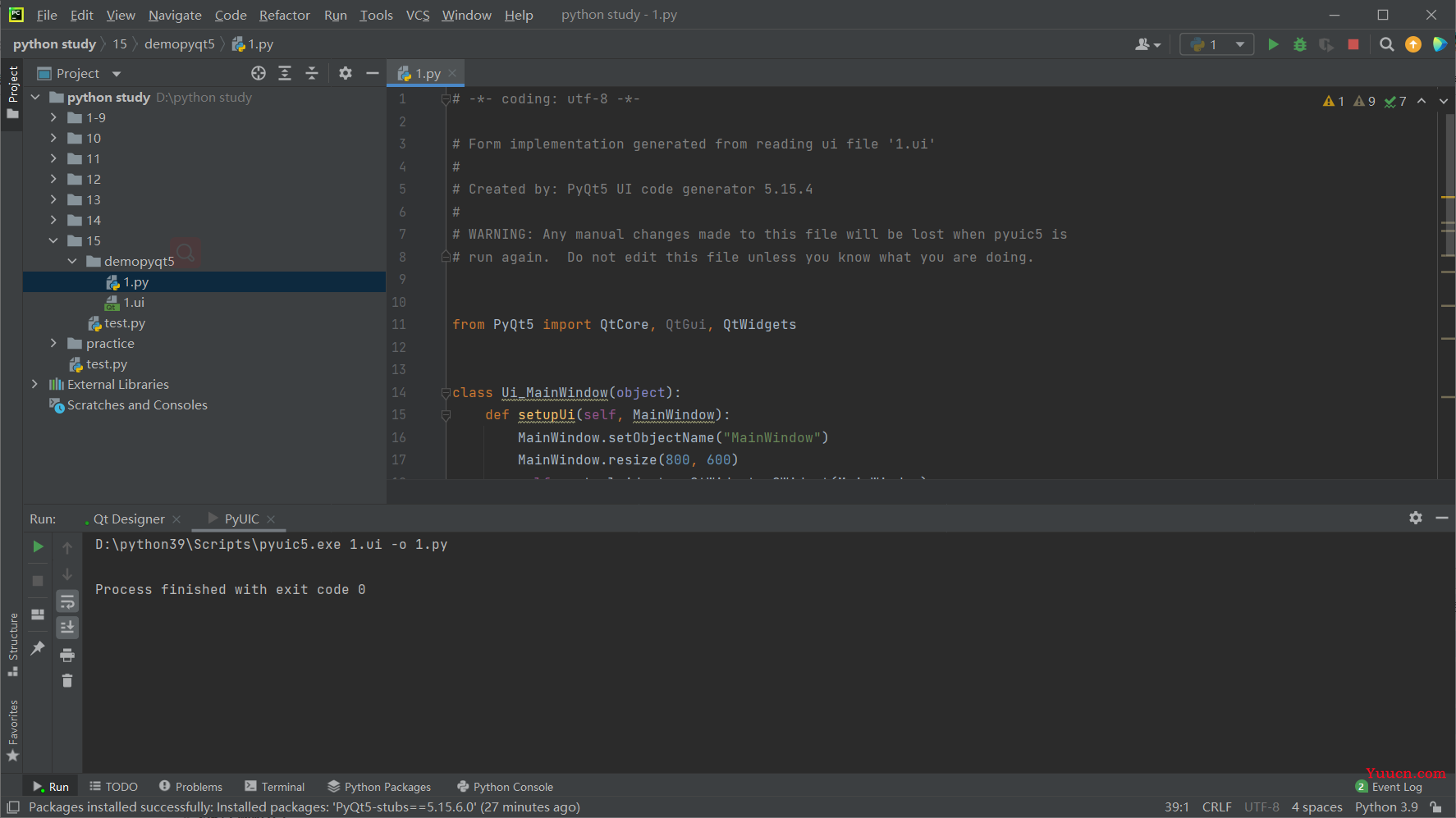
Task: Run with coverage icon in toolbar
Action: click(1326, 44)
